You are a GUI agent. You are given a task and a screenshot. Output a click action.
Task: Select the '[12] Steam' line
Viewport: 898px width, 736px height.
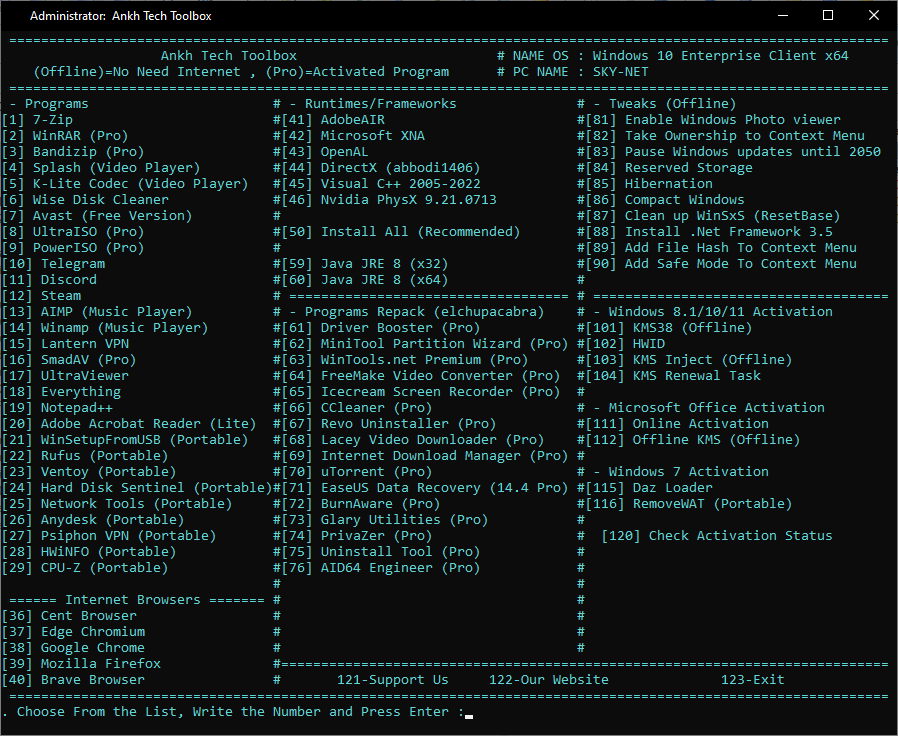tap(42, 296)
